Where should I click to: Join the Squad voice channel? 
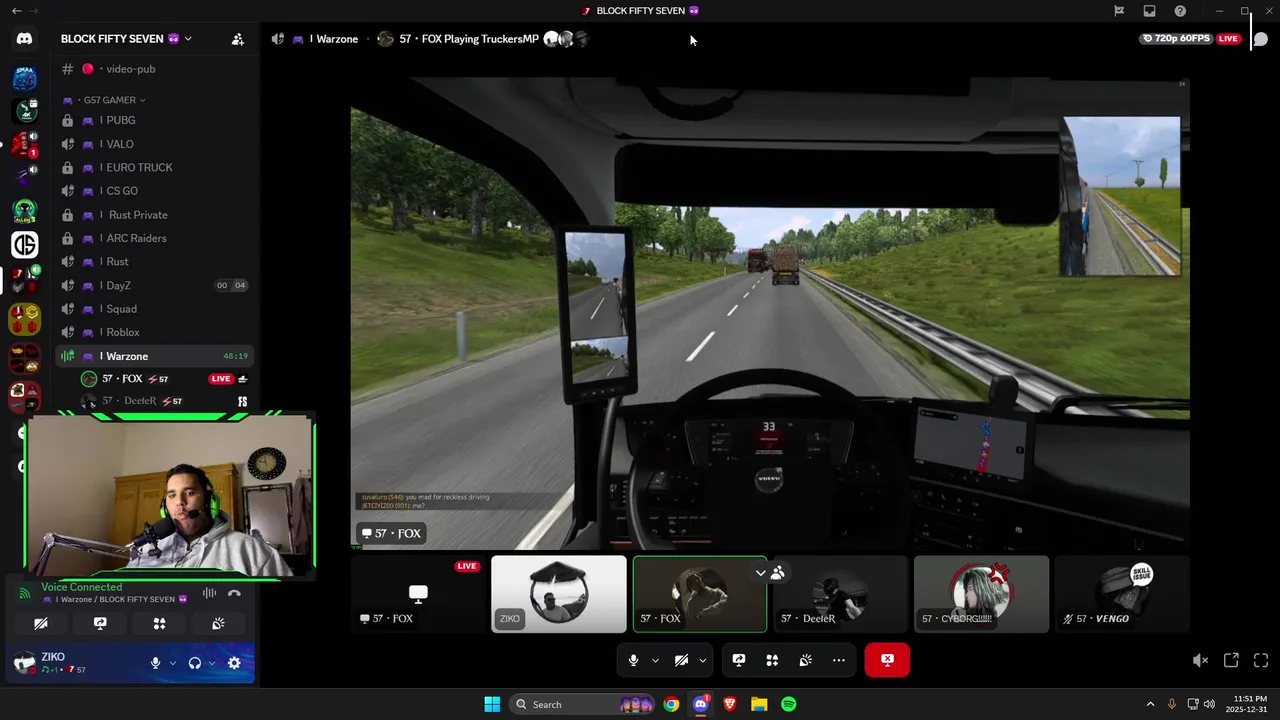(155, 309)
